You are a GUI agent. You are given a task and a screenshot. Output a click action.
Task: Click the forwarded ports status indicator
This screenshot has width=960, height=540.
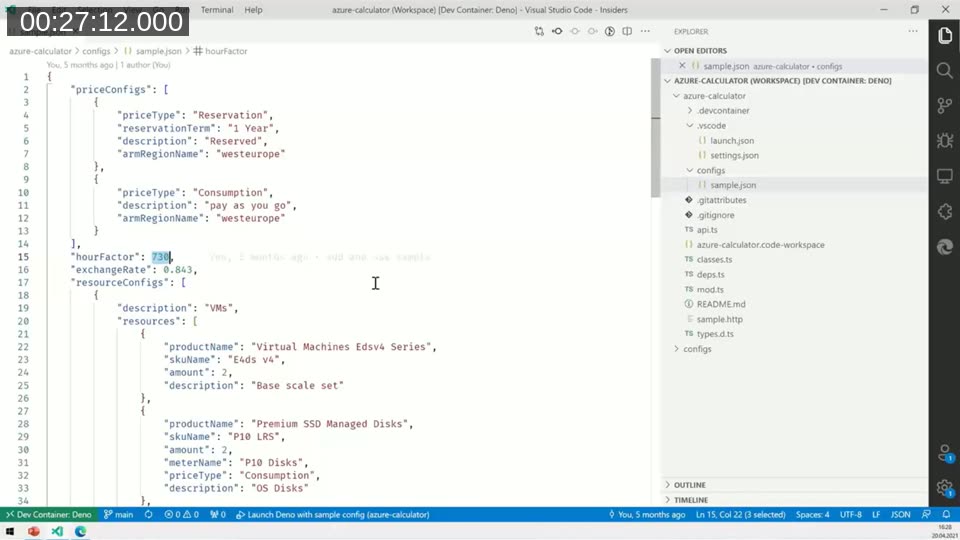click(x=218, y=515)
